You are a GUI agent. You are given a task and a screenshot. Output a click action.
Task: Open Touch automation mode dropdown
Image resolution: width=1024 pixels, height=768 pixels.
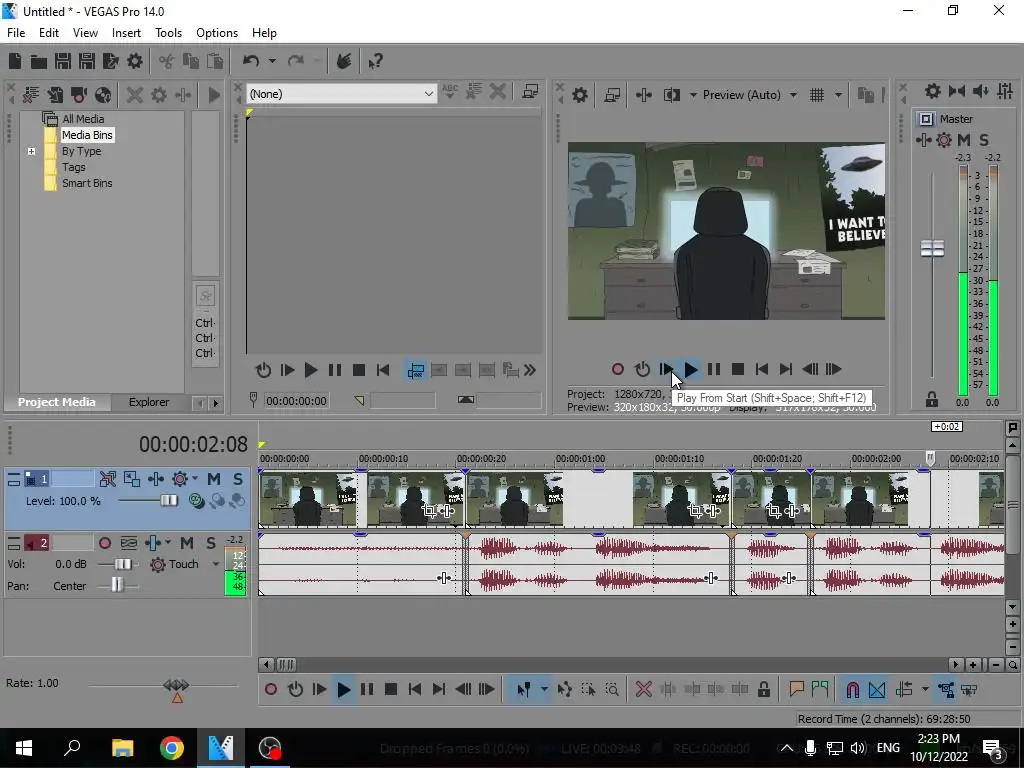[x=216, y=564]
